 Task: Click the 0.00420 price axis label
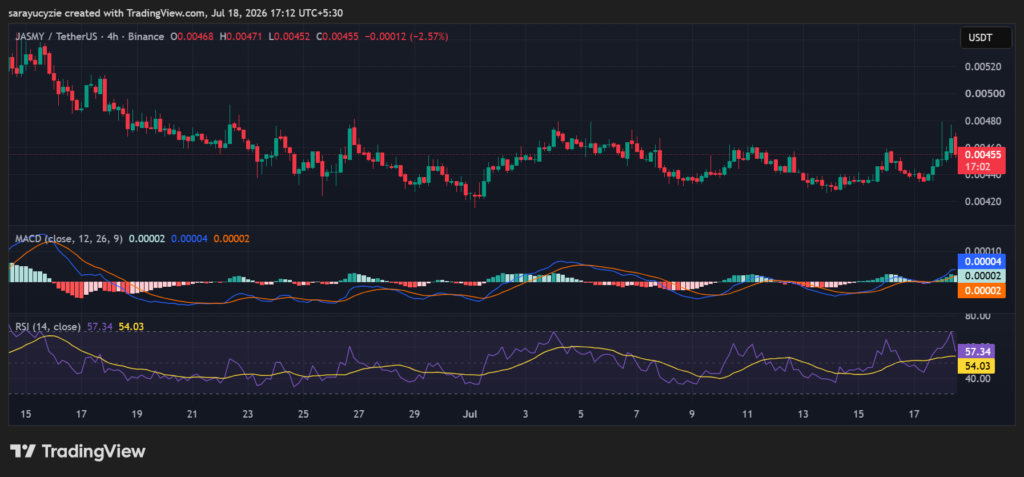pyautogui.click(x=982, y=201)
